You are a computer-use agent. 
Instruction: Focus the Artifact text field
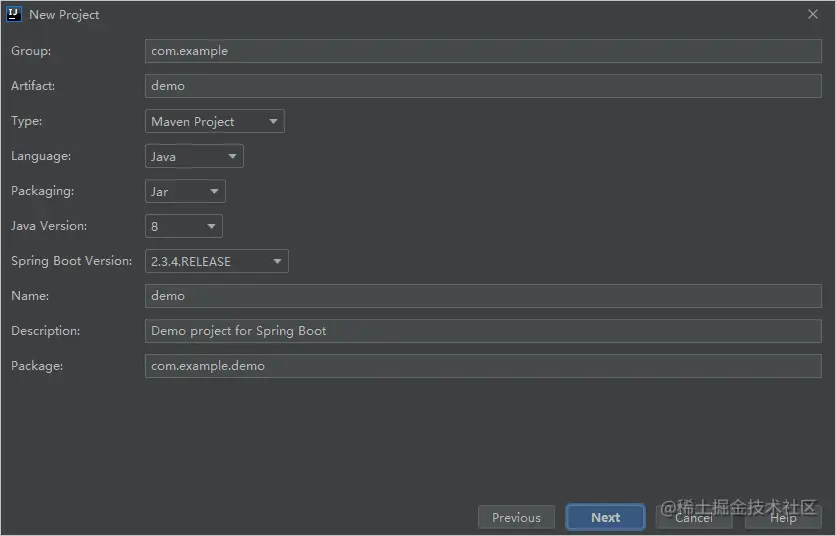coord(482,86)
